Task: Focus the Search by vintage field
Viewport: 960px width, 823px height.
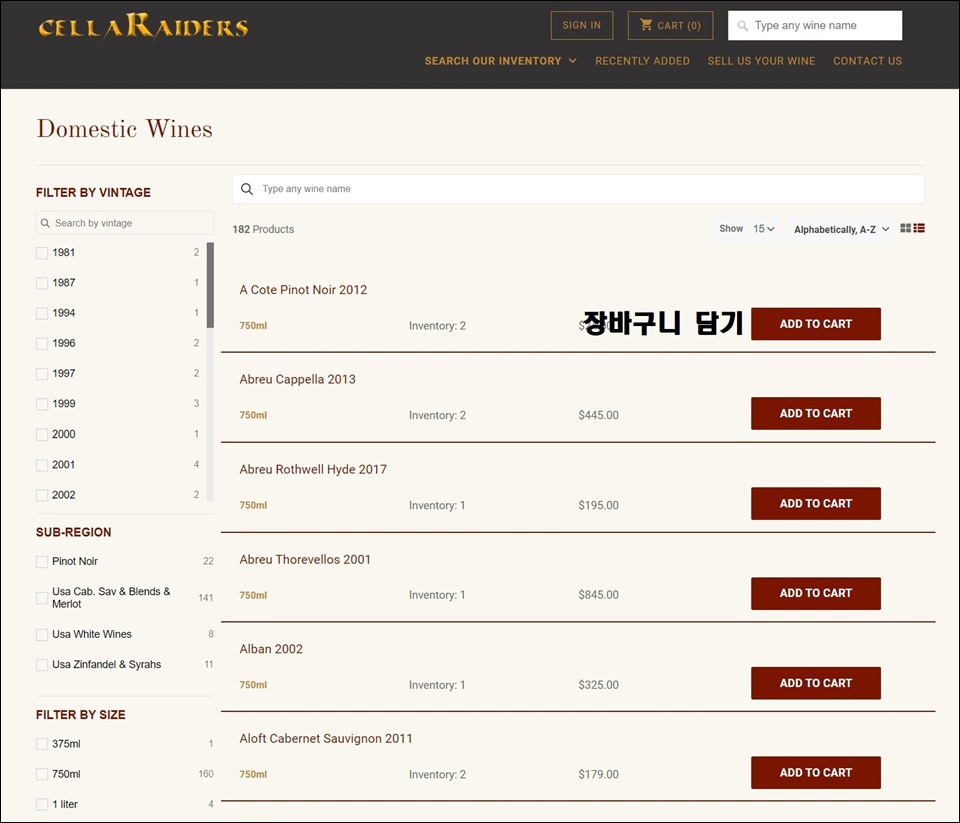Action: point(125,223)
